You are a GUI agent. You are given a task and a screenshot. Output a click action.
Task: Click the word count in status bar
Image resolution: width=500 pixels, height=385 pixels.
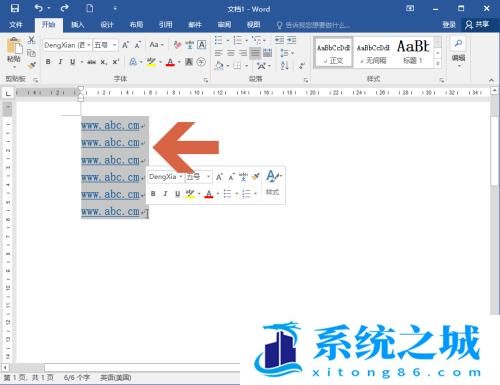(77, 377)
